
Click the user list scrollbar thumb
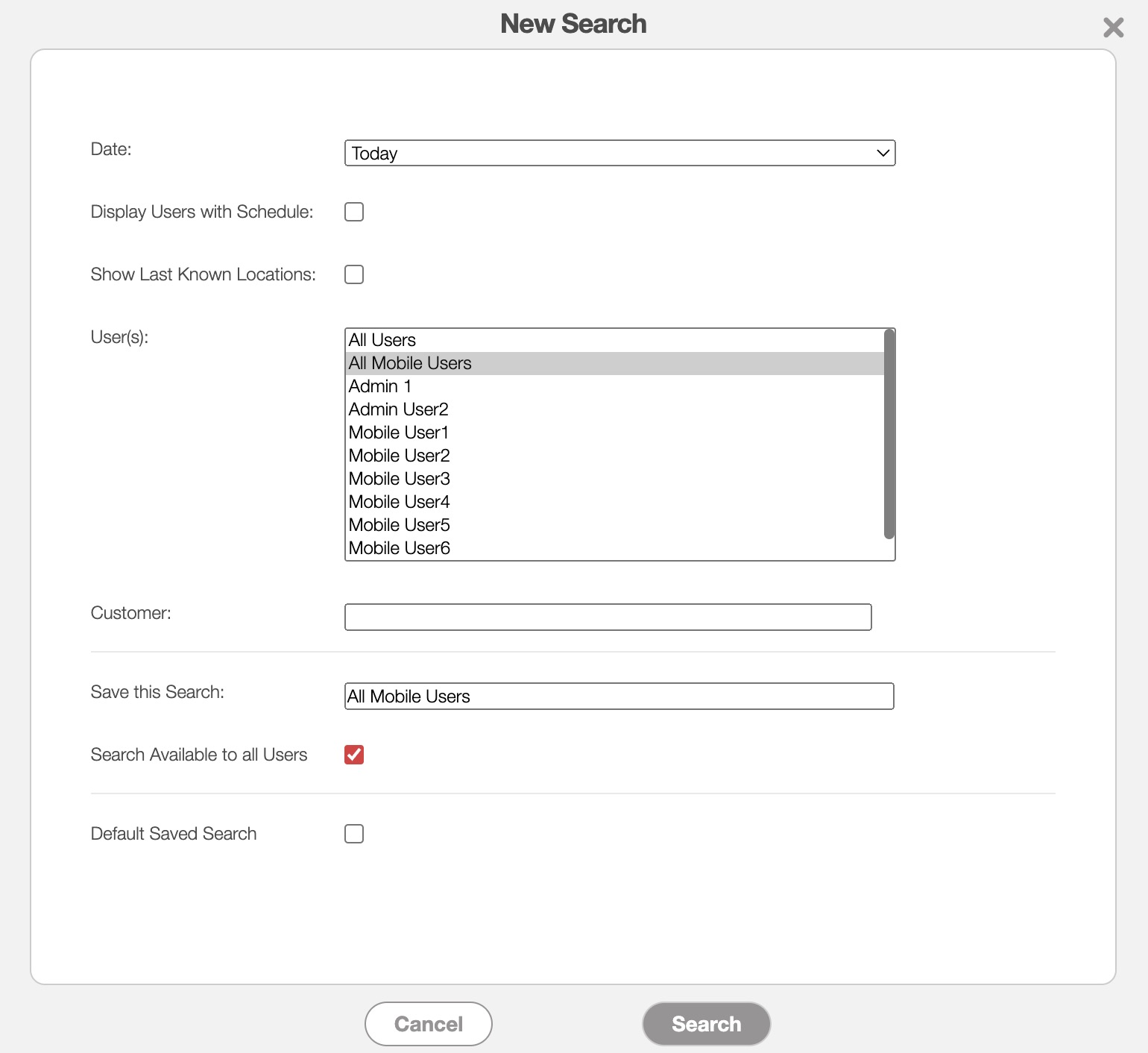(889, 433)
